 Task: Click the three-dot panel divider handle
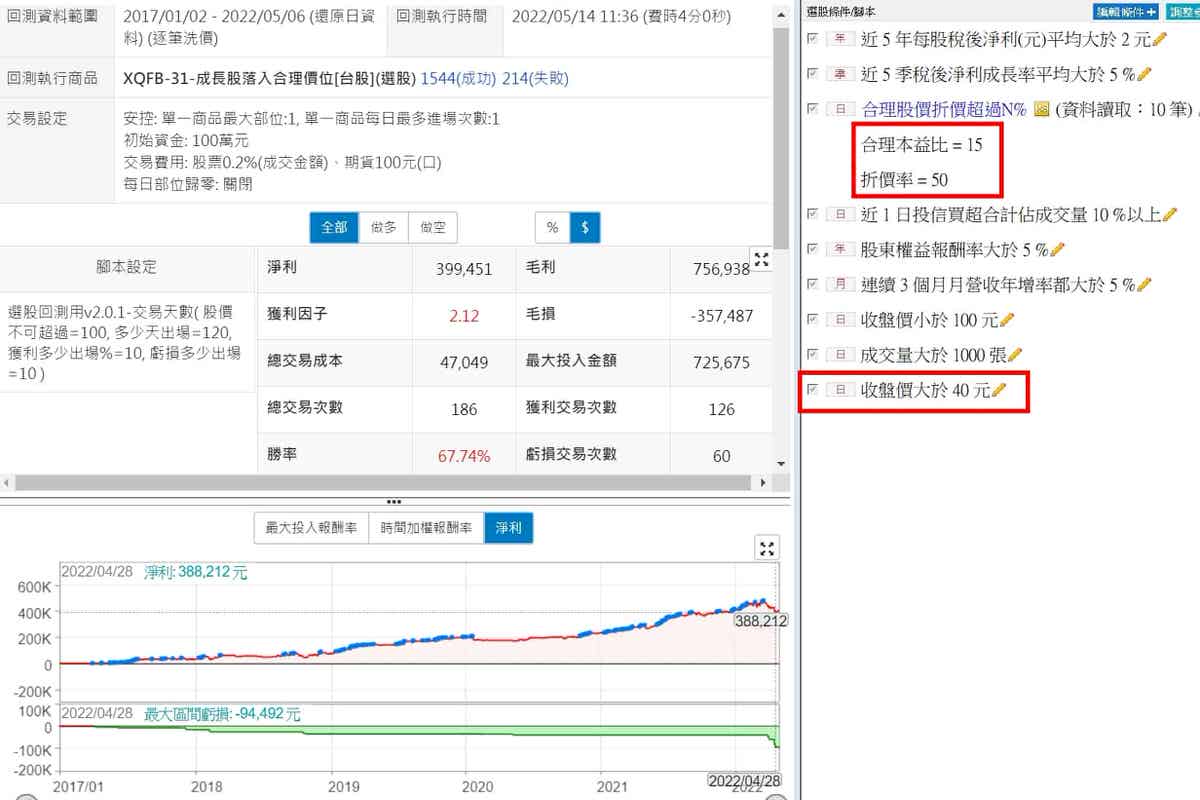(x=394, y=502)
